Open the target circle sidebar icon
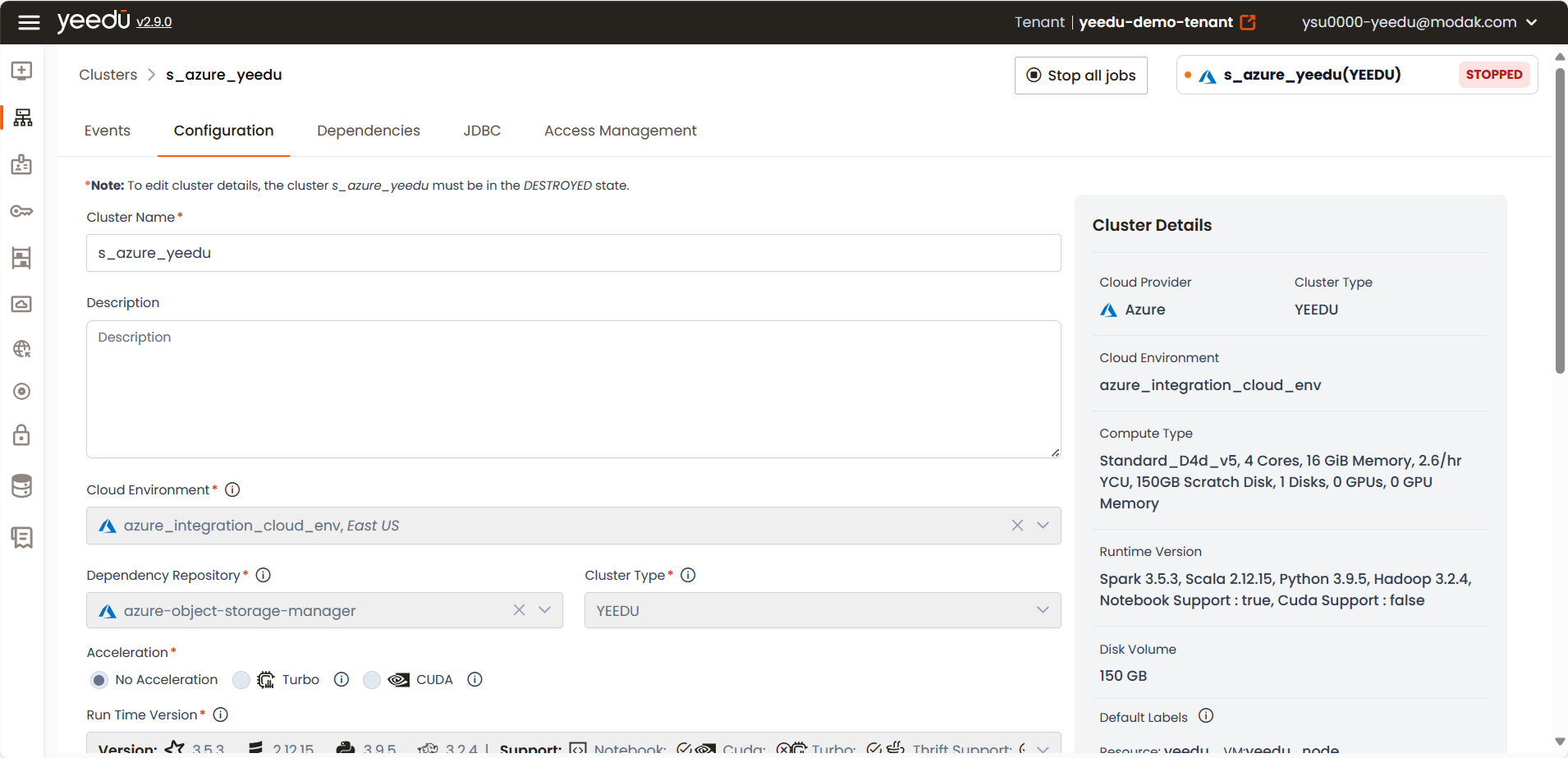The width and height of the screenshot is (1568, 758). click(22, 391)
